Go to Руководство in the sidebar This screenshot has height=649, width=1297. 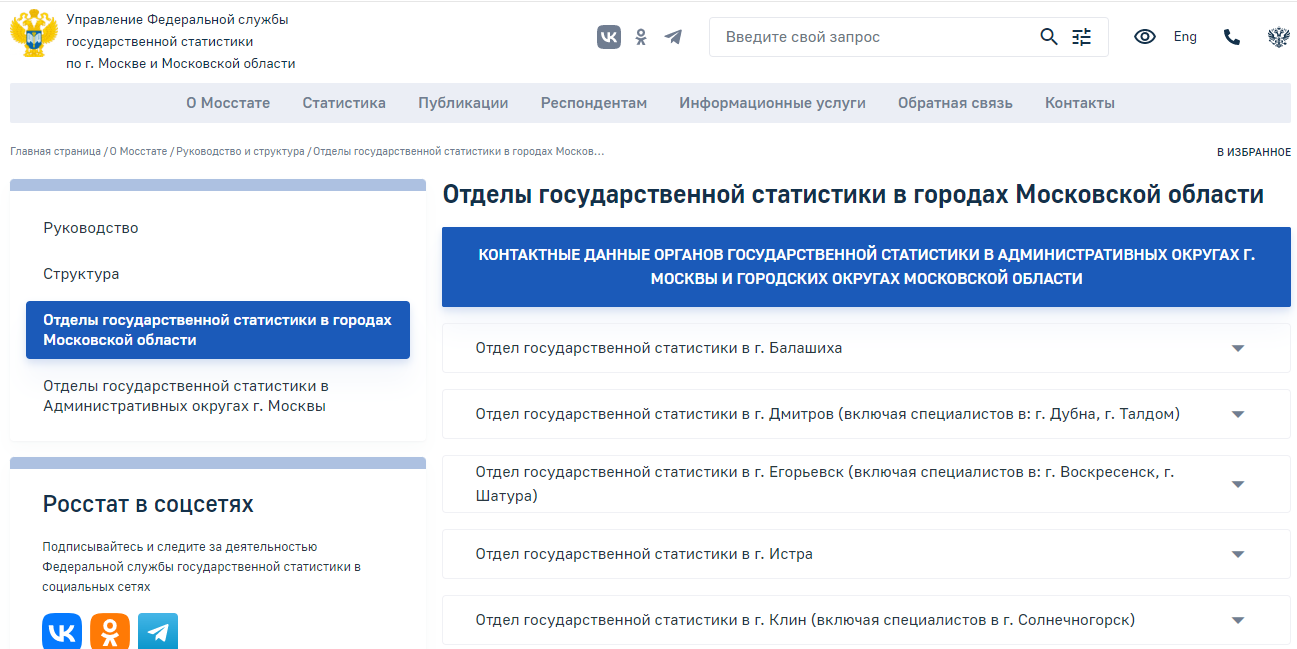tap(91, 228)
